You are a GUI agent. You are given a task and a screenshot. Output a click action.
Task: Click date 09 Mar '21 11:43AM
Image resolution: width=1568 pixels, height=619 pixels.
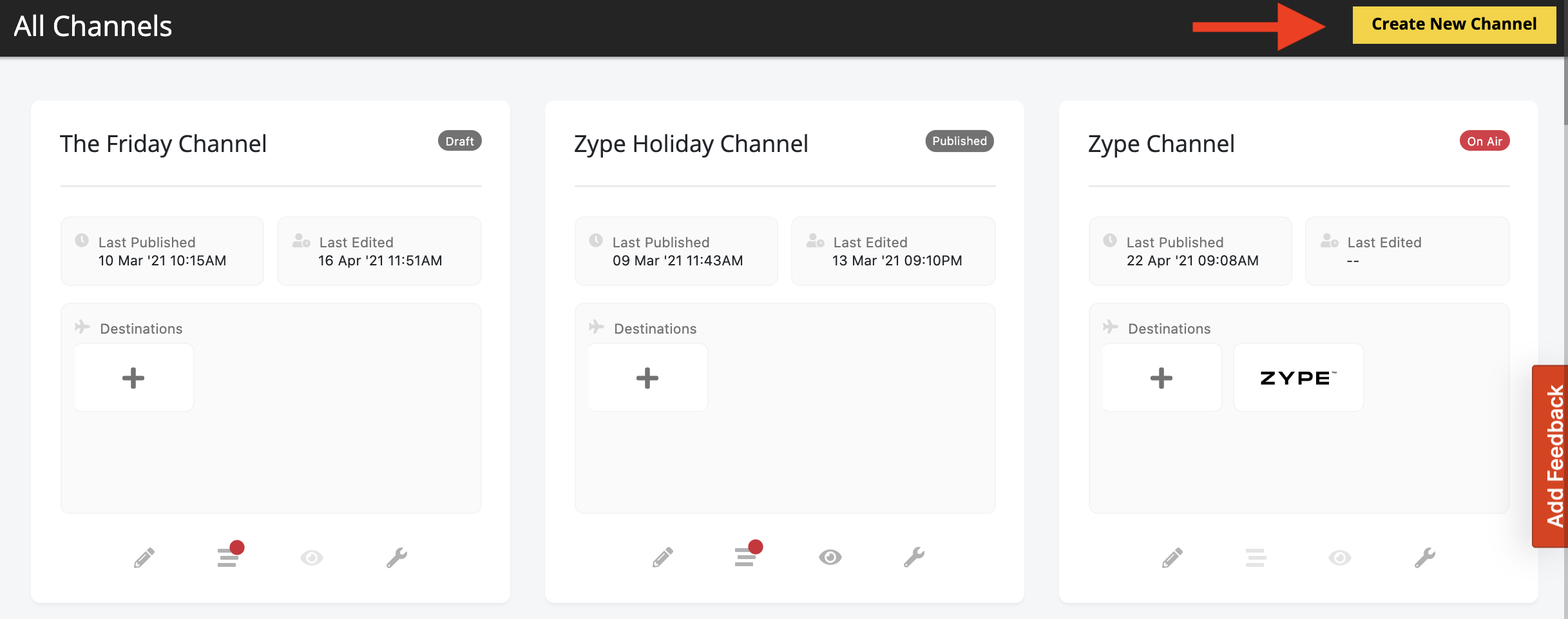[x=678, y=261]
